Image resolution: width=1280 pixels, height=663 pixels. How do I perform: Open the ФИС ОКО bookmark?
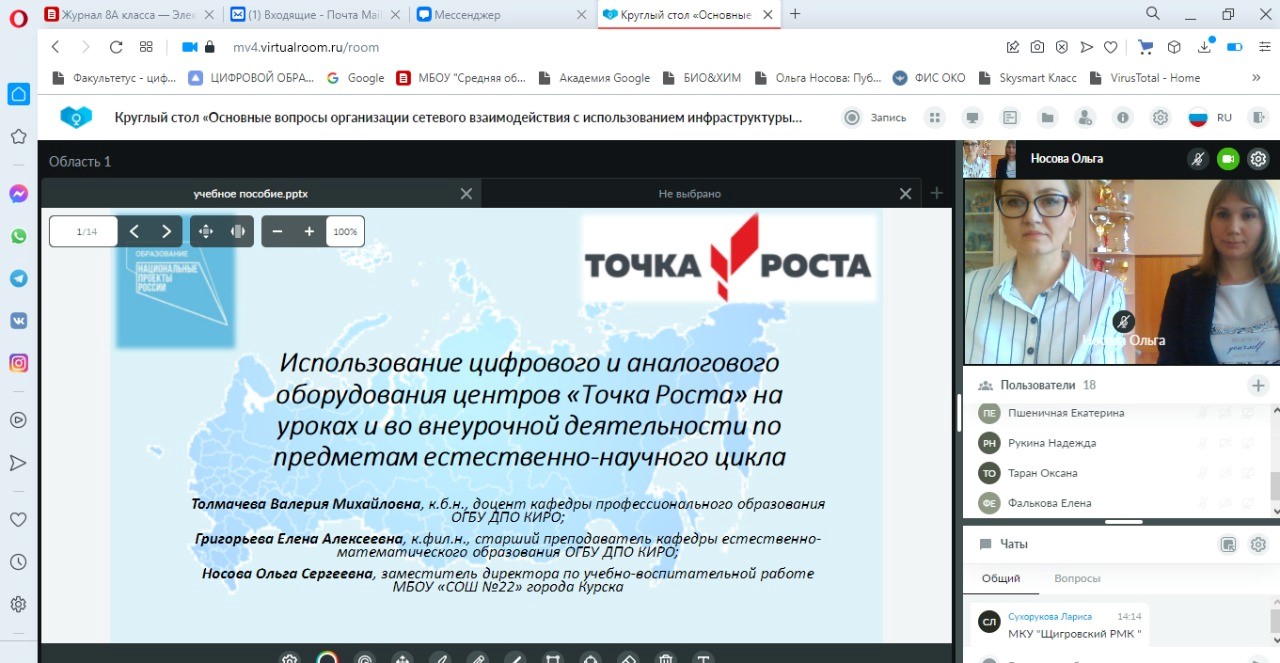[931, 78]
